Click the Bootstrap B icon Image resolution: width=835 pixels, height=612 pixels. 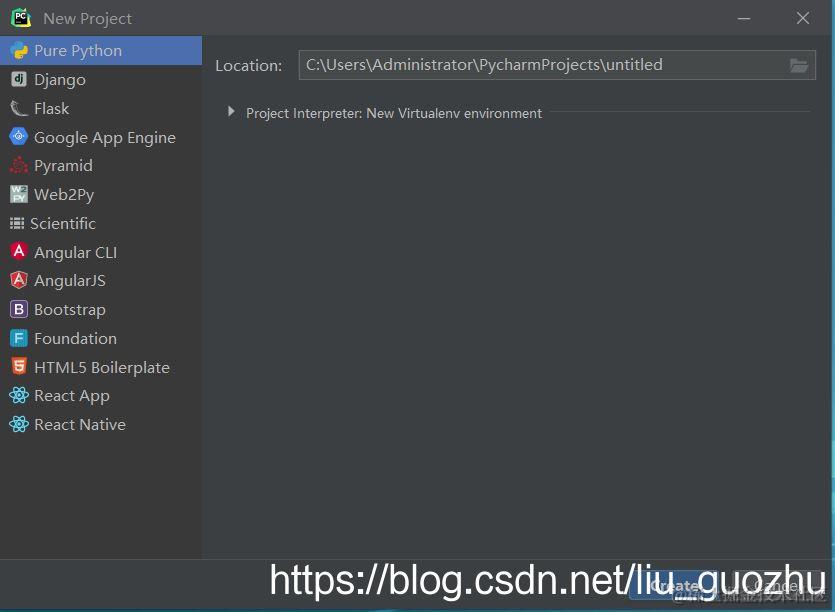pos(19,309)
